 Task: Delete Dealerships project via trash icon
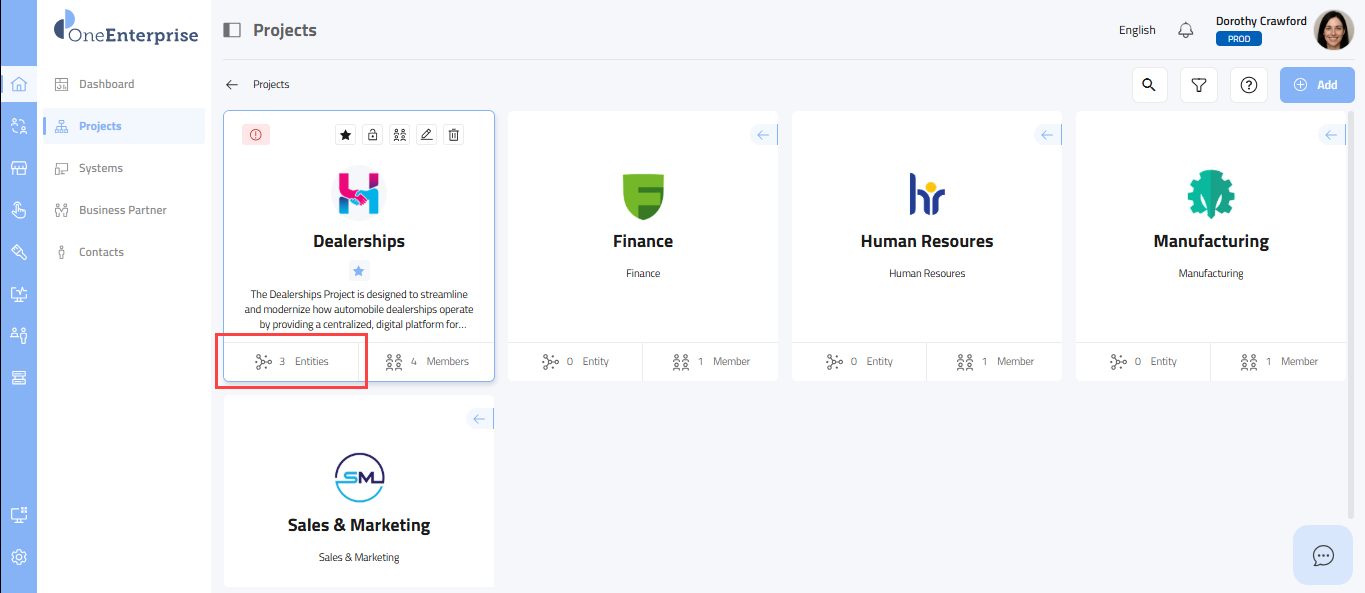(x=454, y=135)
